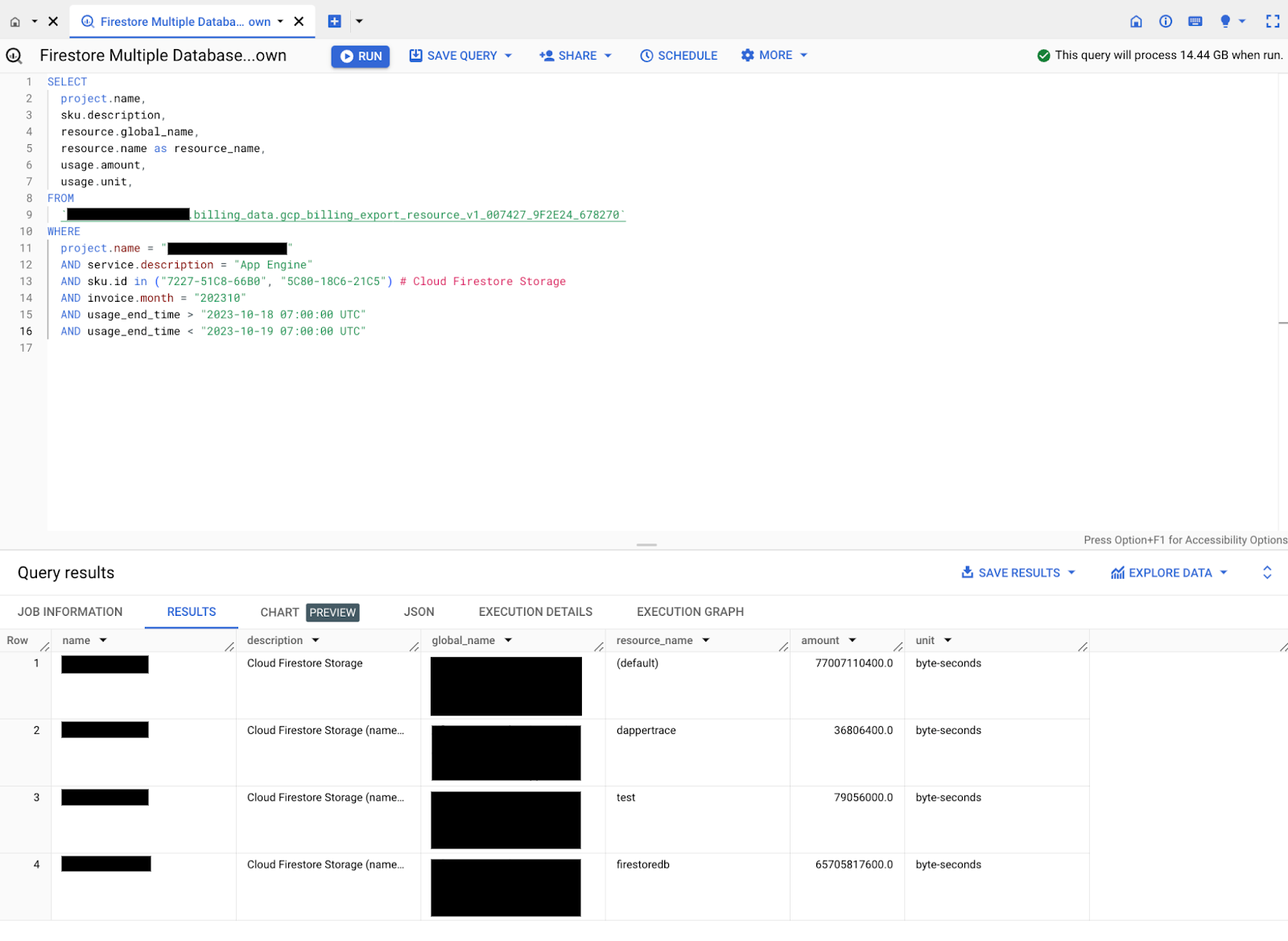The image size is (1288, 941).
Task: Collapse or expand the results panel
Action: pyautogui.click(x=1267, y=572)
